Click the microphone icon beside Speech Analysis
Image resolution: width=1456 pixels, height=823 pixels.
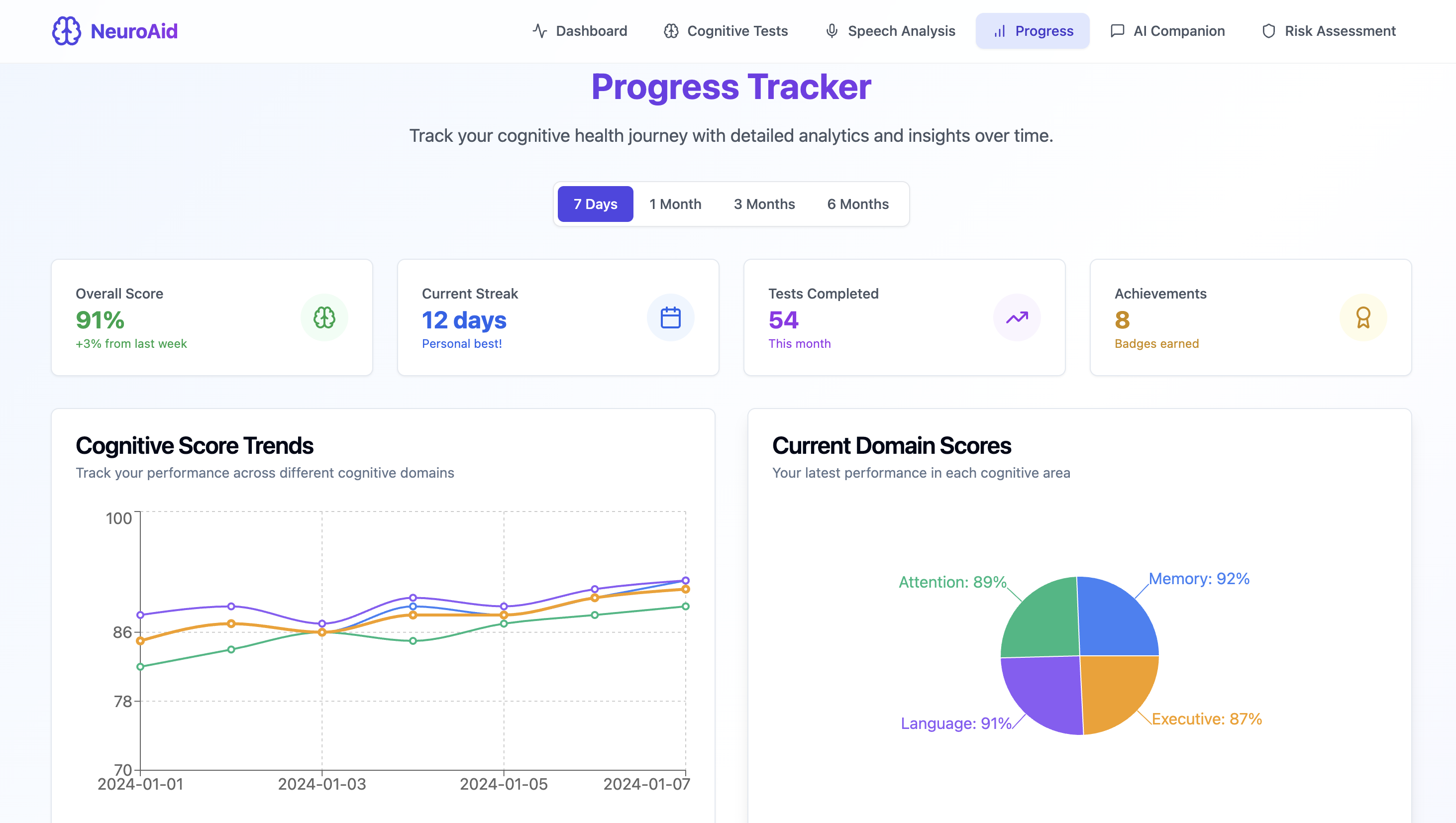tap(832, 30)
